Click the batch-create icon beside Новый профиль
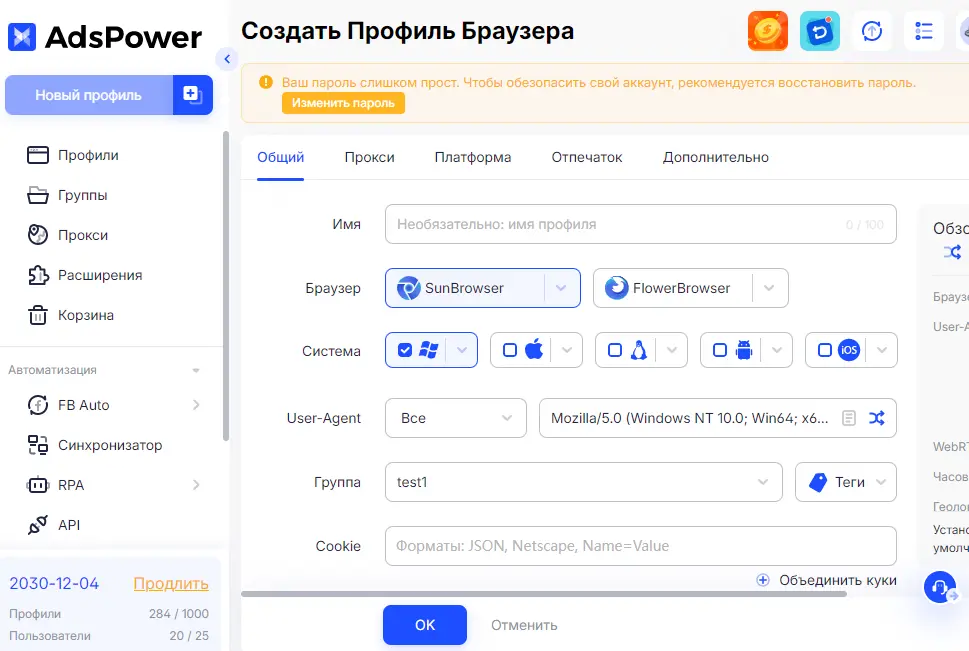Image resolution: width=969 pixels, height=651 pixels. [193, 95]
